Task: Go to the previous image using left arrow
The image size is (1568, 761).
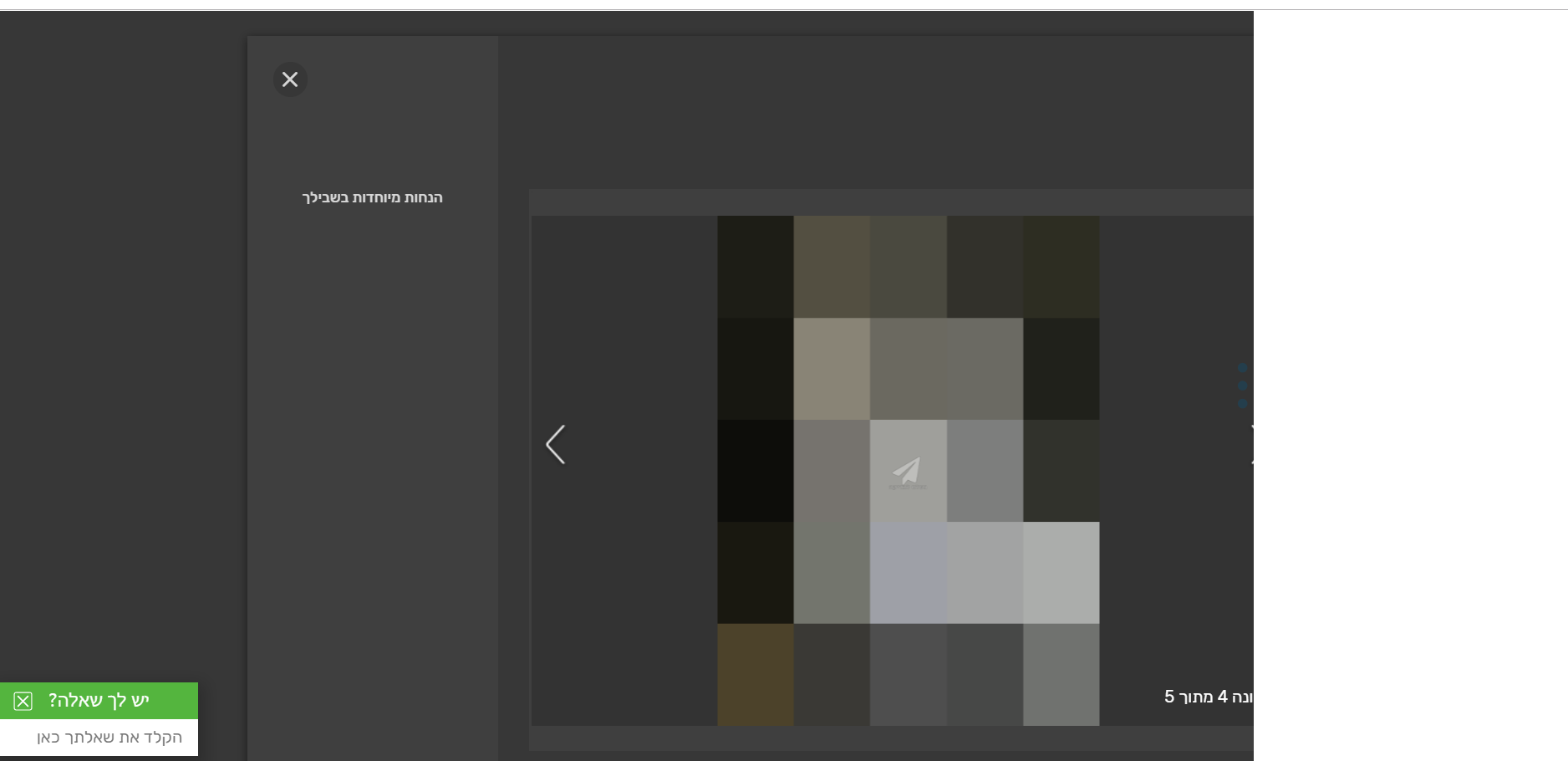Action: (x=556, y=444)
